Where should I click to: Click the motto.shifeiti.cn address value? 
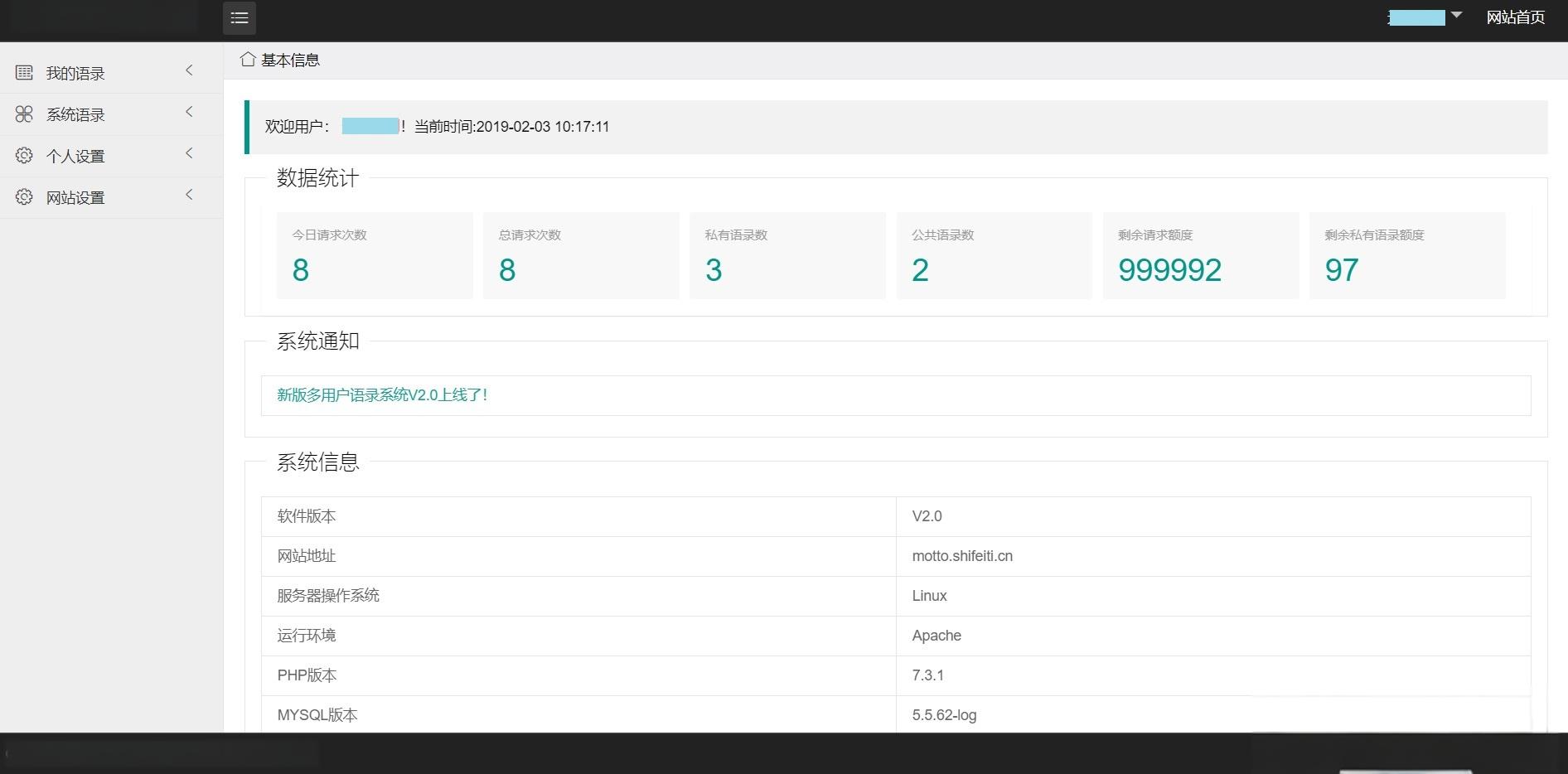[x=962, y=556]
